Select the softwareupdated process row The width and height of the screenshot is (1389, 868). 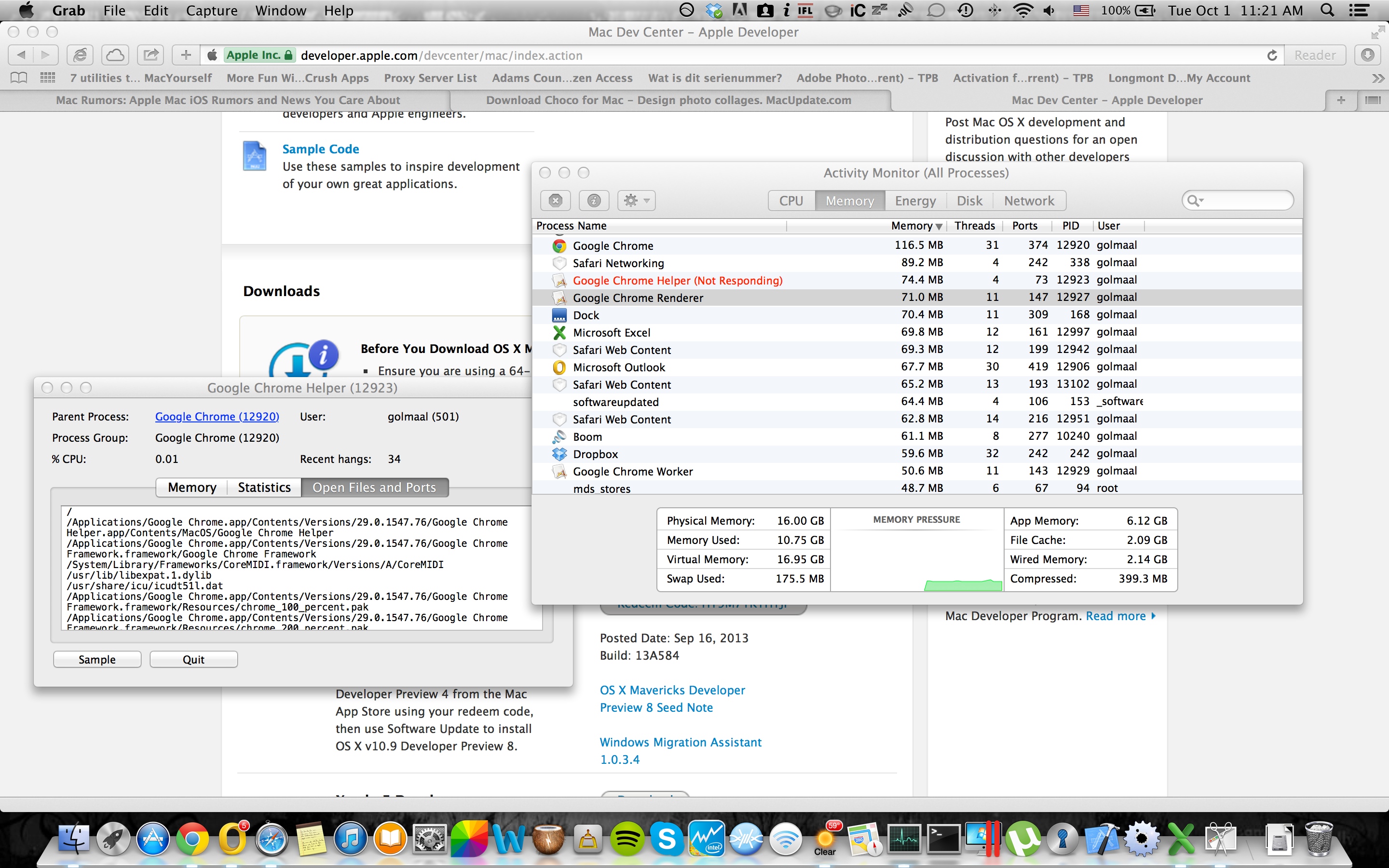click(917, 402)
